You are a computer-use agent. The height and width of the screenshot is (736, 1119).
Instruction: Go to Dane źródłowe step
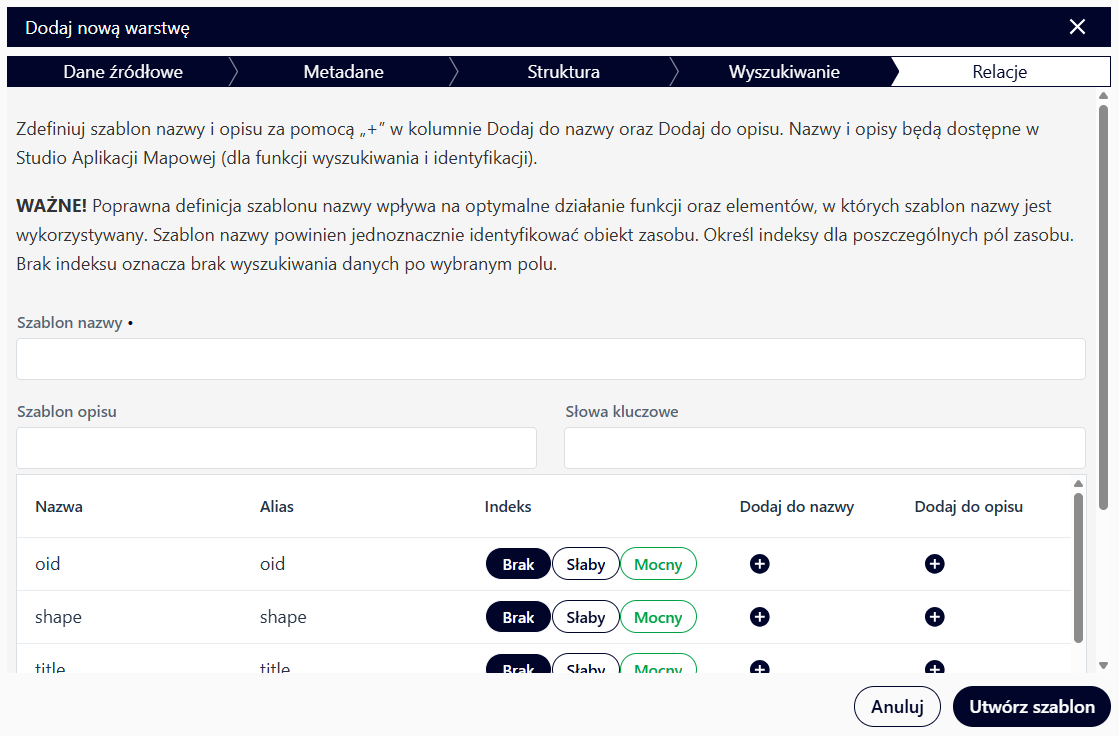coord(123,72)
